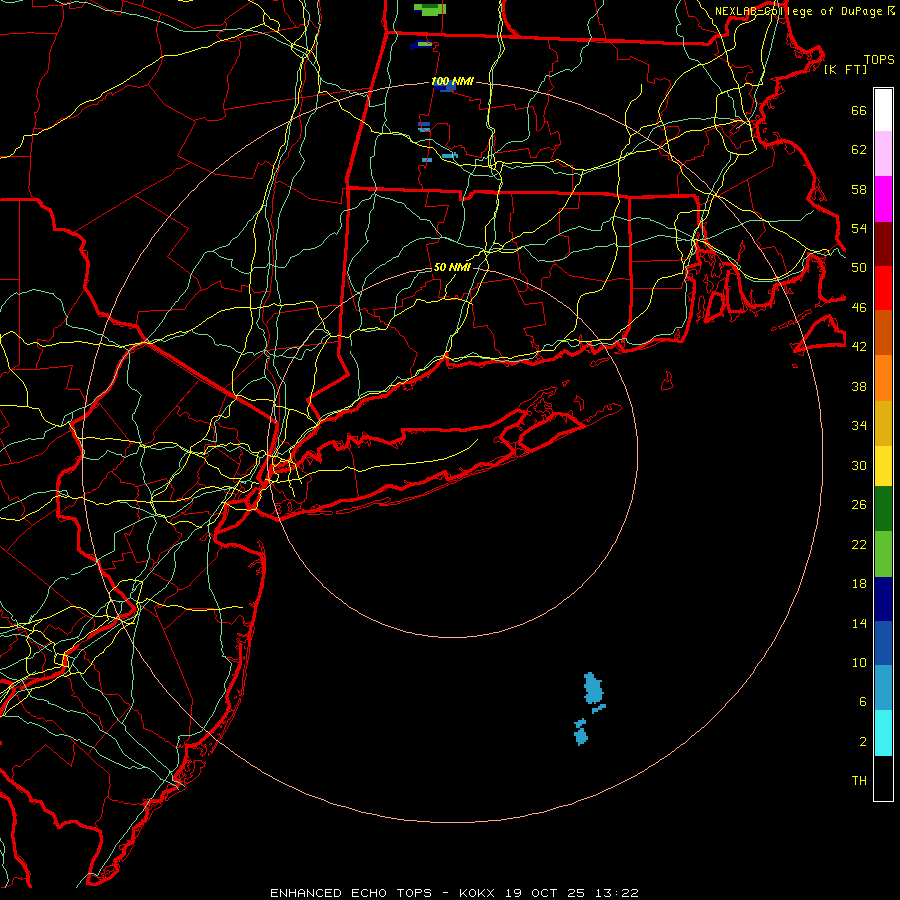Image resolution: width=900 pixels, height=900 pixels.
Task: Click the dark green 26 kft swatch
Action: click(883, 509)
